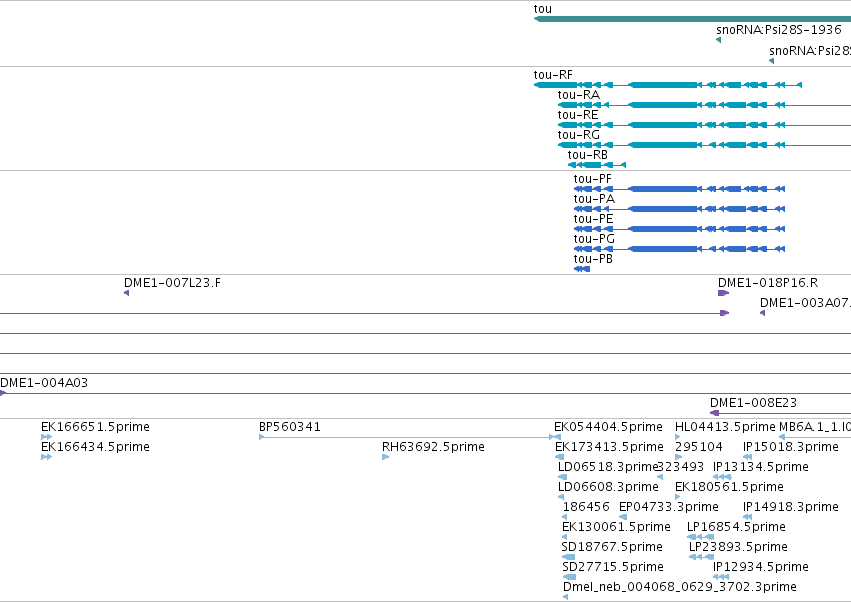Select the tou-PG protein label
The image size is (851, 602).
pyautogui.click(x=594, y=239)
